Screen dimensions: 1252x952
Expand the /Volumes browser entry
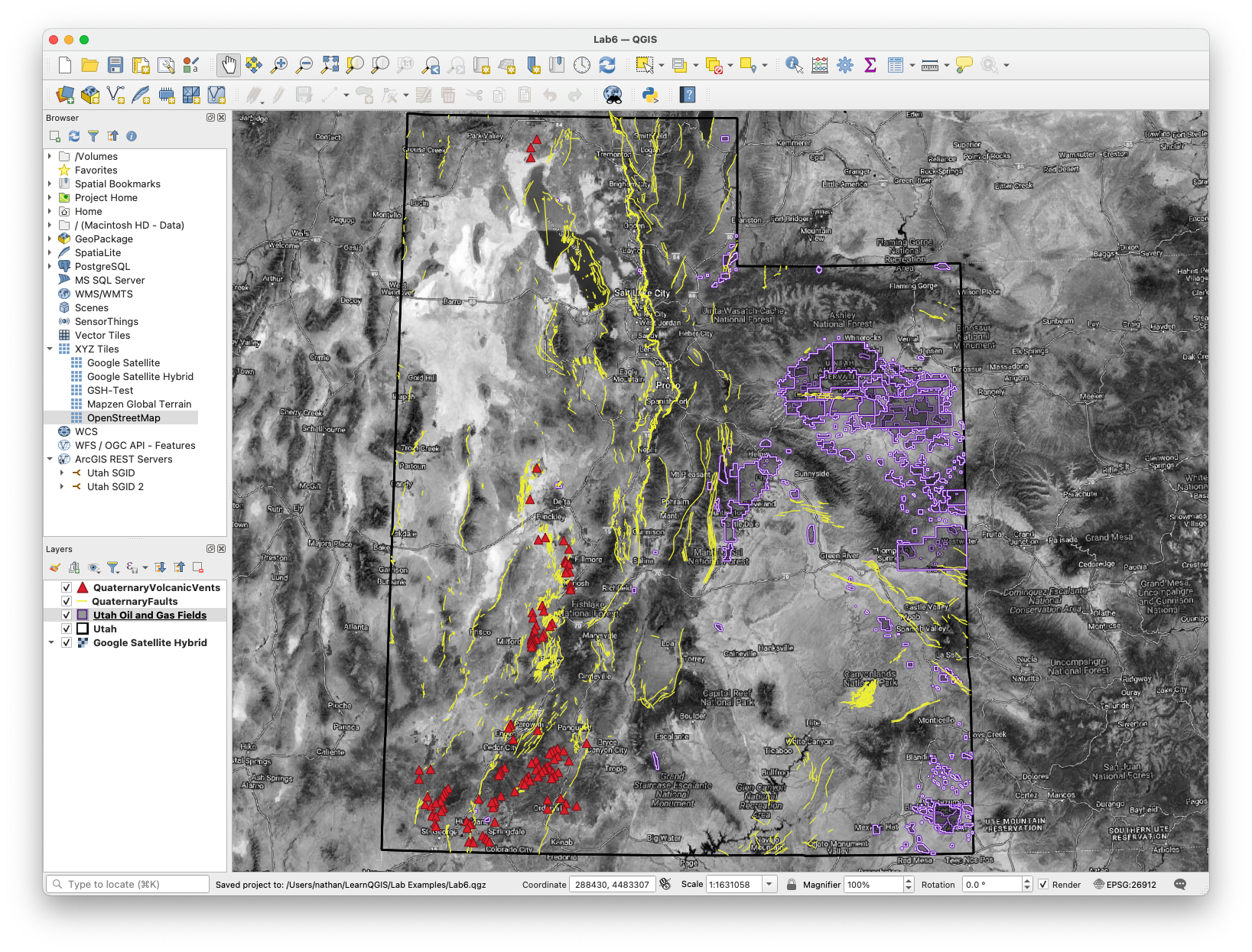click(x=50, y=156)
